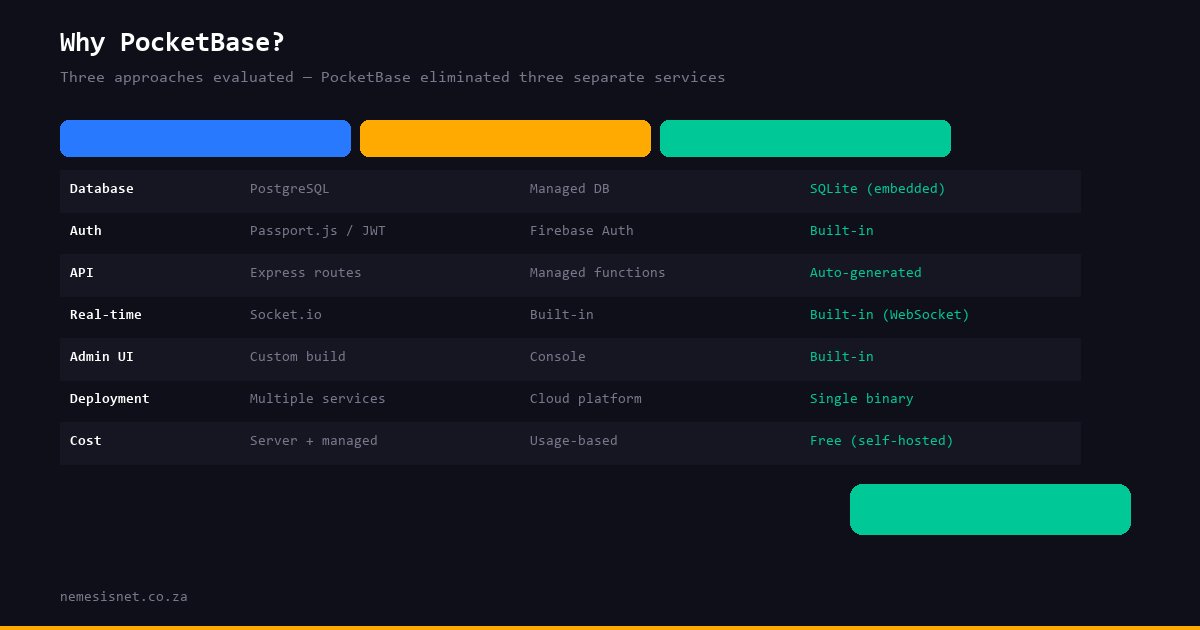
Task: Click the large green box below the table
Action: click(x=990, y=509)
